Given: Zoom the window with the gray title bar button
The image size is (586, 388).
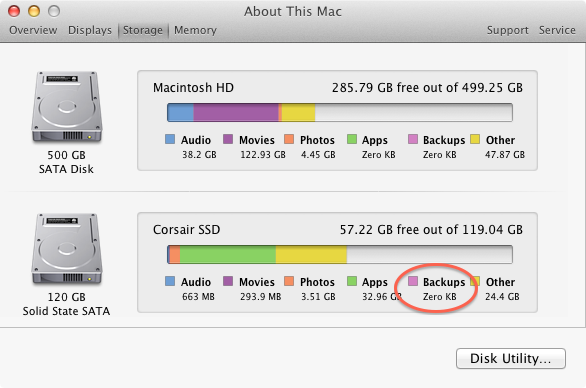Looking at the screenshot, I should click(x=54, y=11).
